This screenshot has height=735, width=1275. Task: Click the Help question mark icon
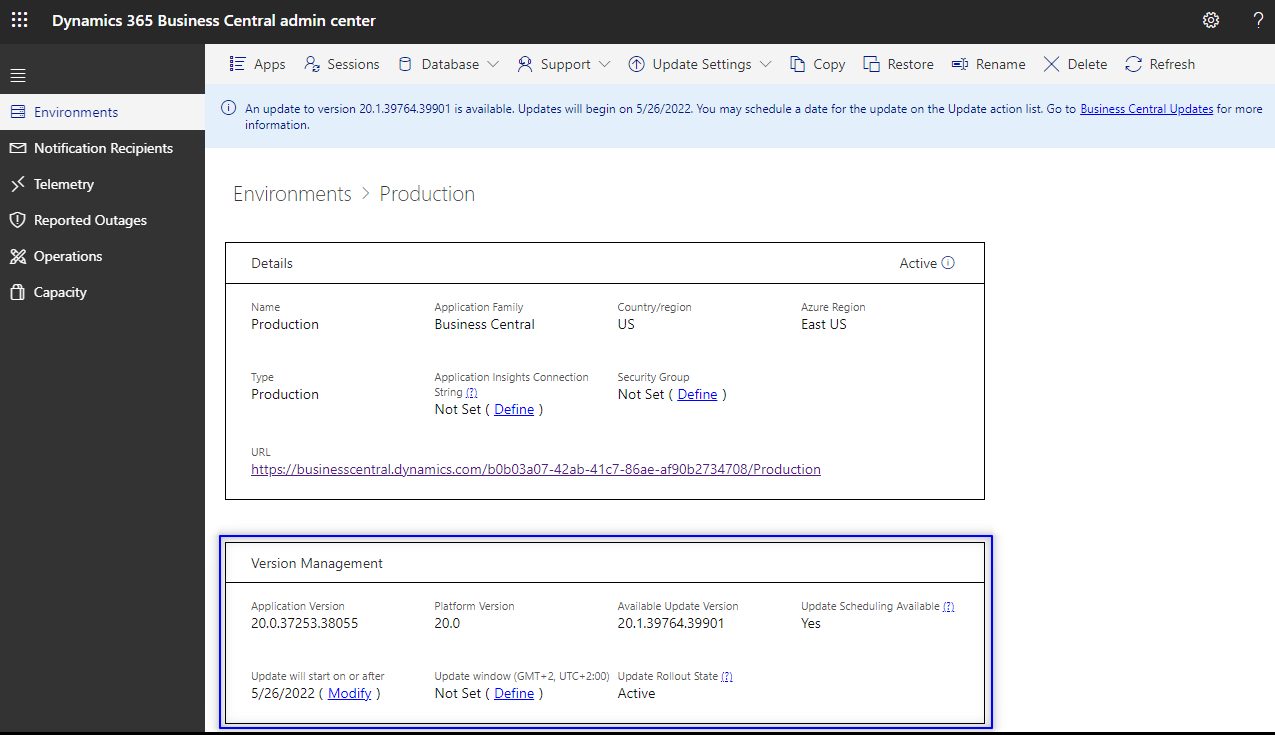click(x=1257, y=20)
